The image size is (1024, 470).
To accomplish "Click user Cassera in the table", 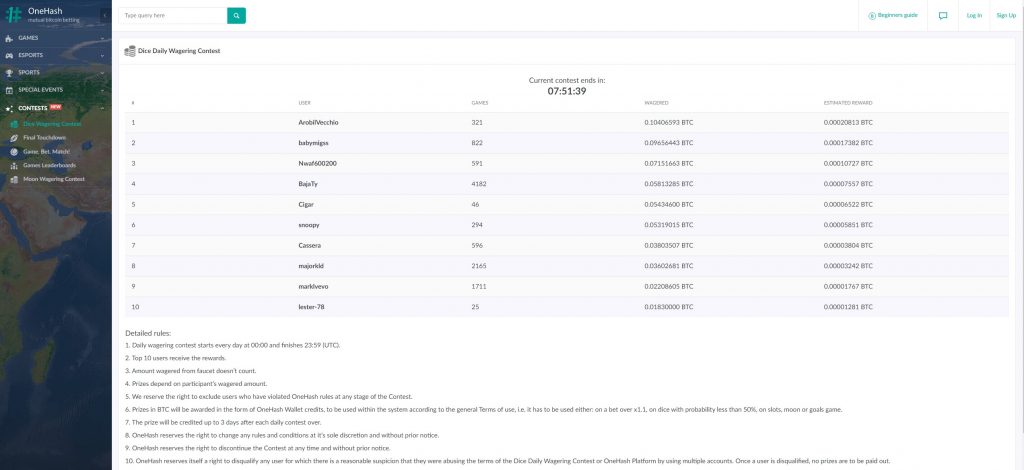I will tap(310, 245).
